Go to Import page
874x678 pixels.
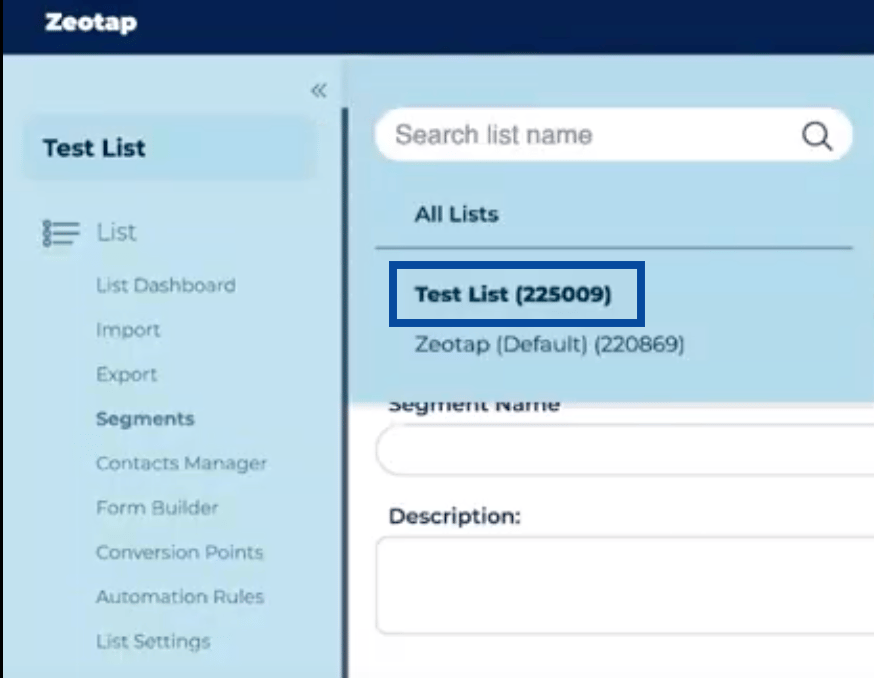point(128,330)
